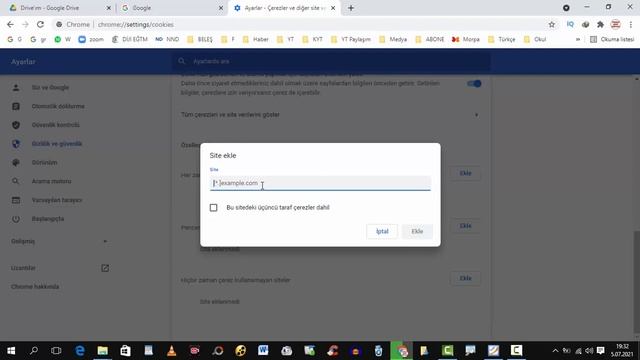This screenshot has width=640, height=360.
Task: Go forward using browser forward arrow
Action: 25,24
